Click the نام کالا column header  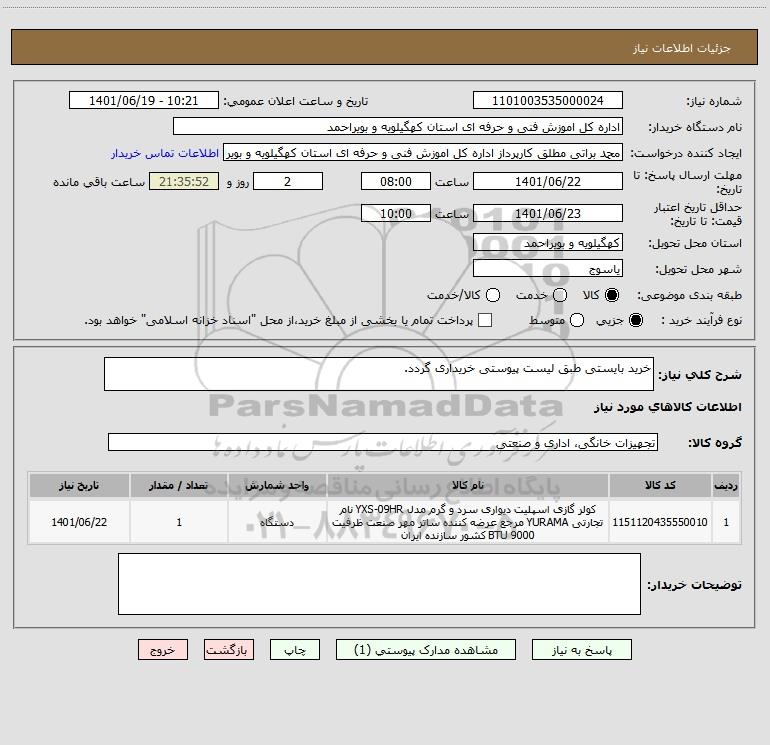[x=468, y=485]
